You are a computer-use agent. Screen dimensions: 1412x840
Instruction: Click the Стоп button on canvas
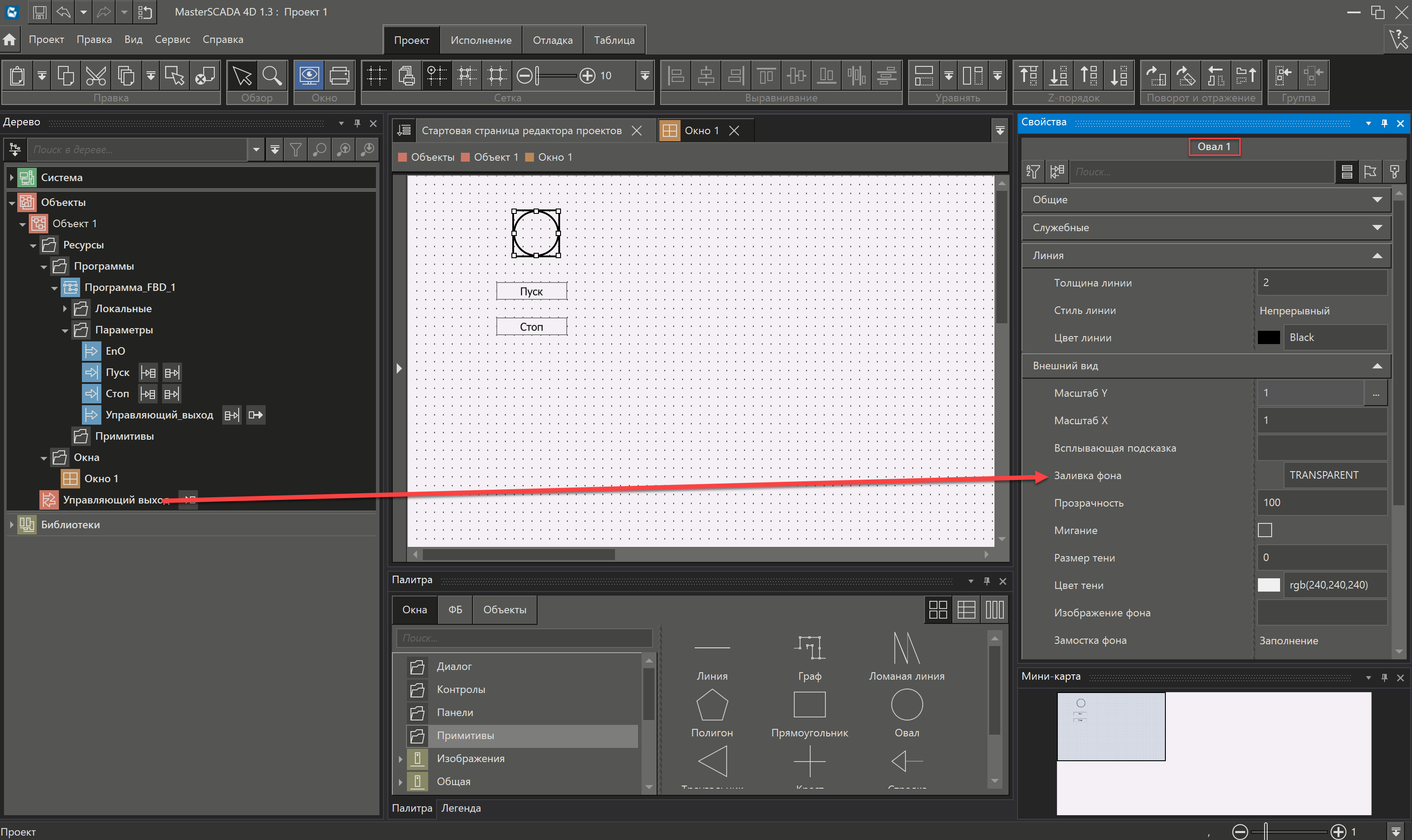531,327
